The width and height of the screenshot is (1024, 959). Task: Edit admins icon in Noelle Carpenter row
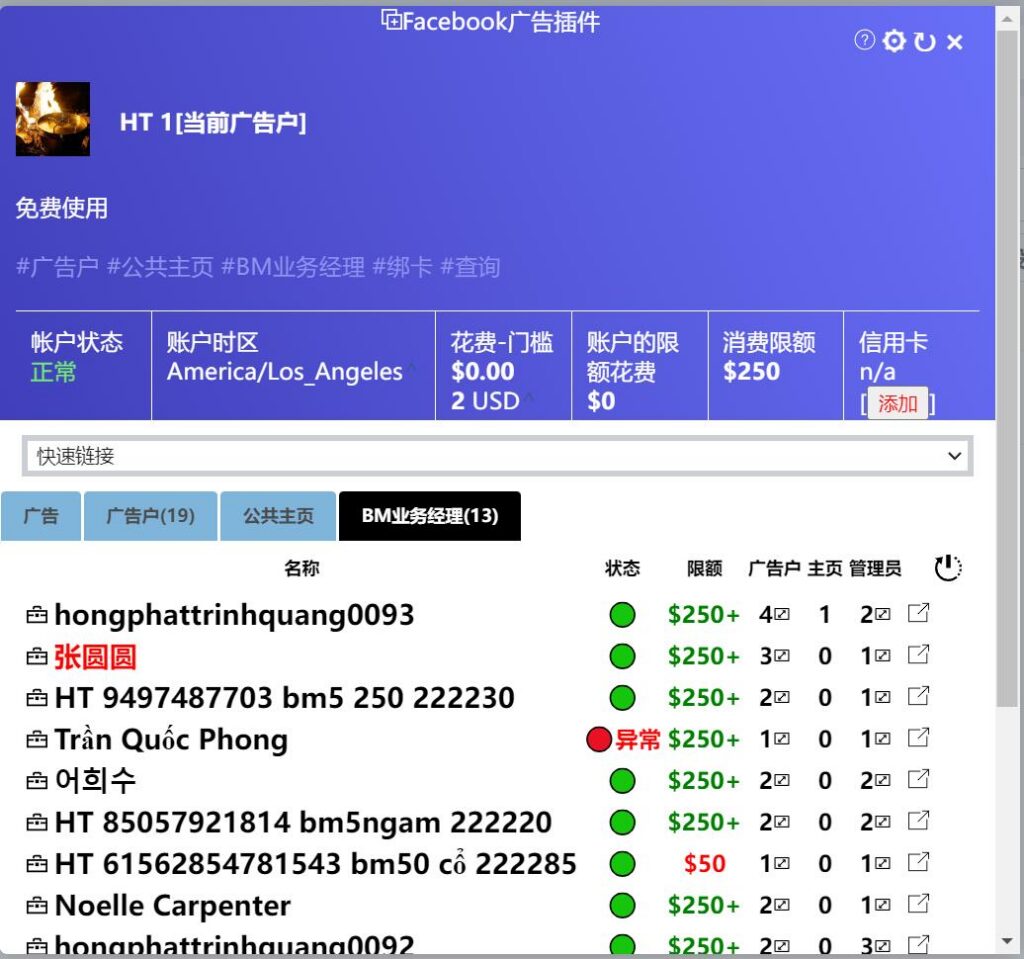pyautogui.click(x=883, y=905)
